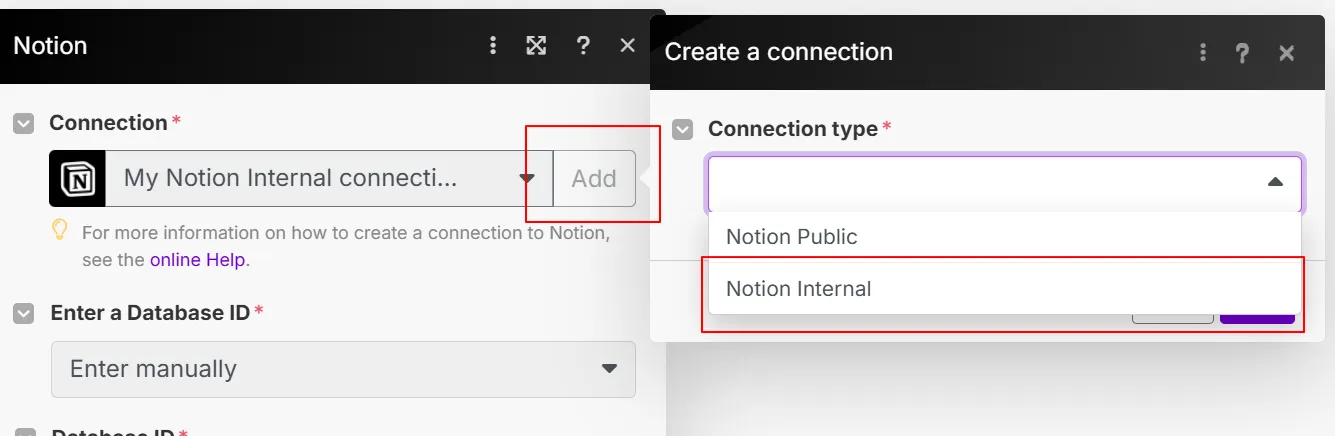Screen dimensions: 1335x436
Task: Collapse the Connection type field toggle
Action: pyautogui.click(x=683, y=129)
